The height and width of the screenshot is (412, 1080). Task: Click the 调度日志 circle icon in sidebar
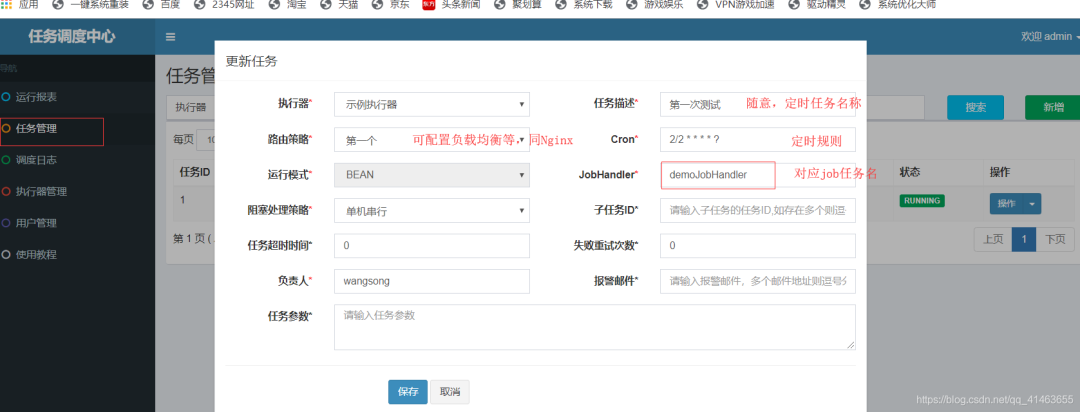click(6, 160)
